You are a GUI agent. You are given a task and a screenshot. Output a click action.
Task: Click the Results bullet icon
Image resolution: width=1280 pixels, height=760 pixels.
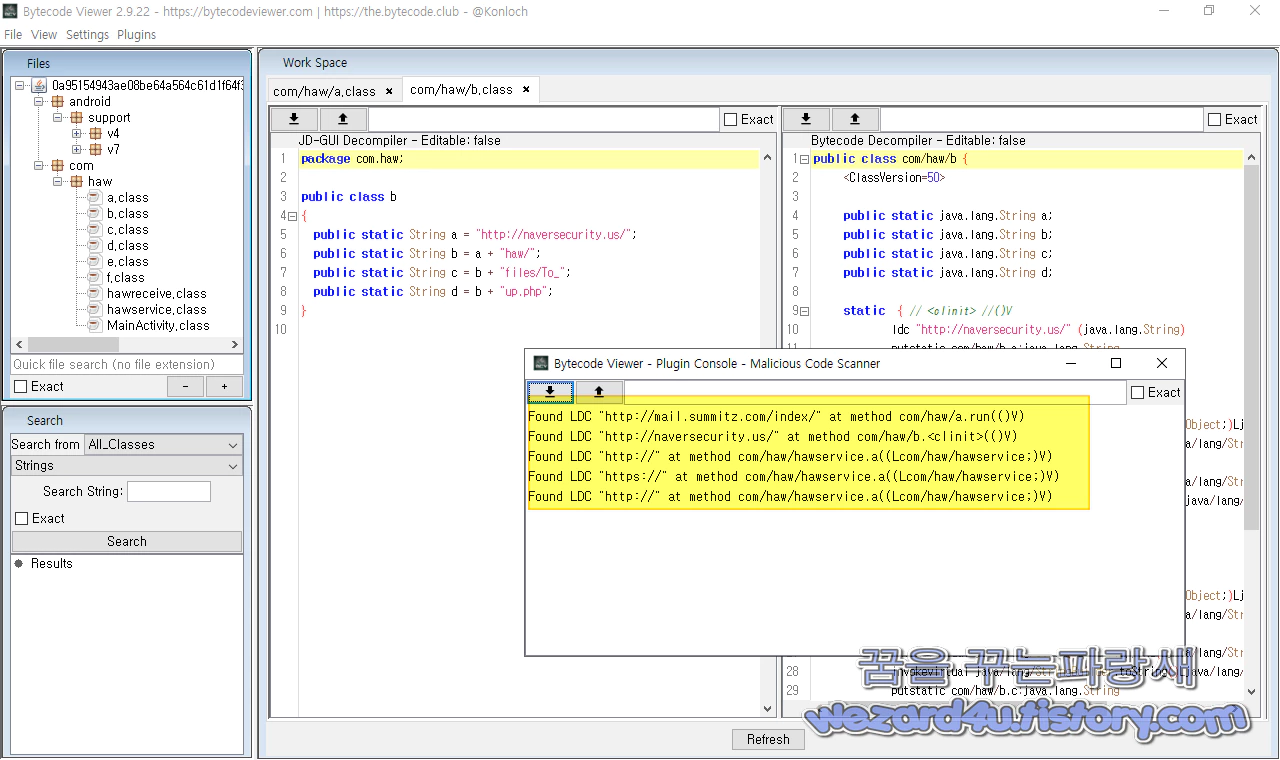pyautogui.click(x=18, y=564)
